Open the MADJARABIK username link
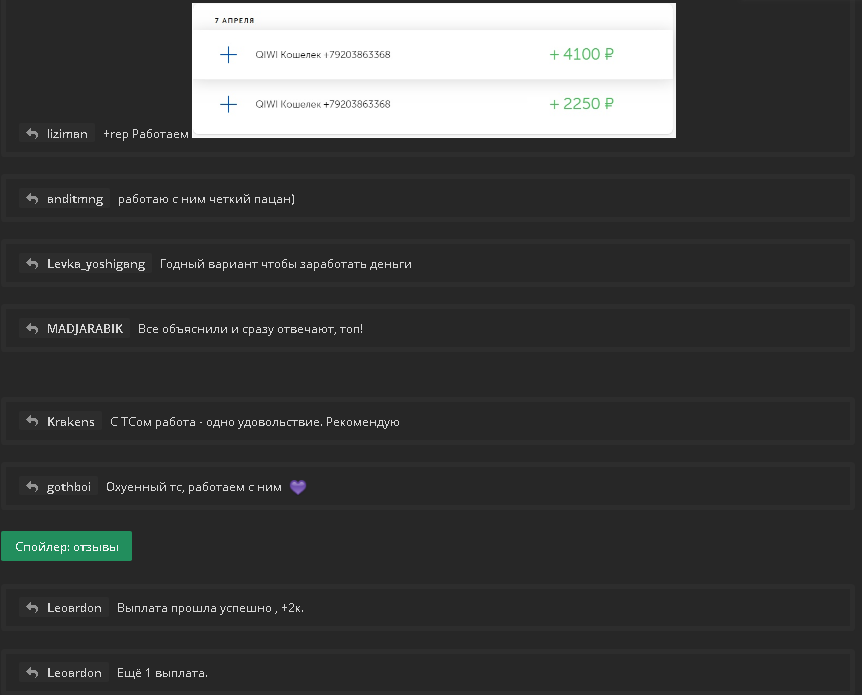 click(85, 329)
